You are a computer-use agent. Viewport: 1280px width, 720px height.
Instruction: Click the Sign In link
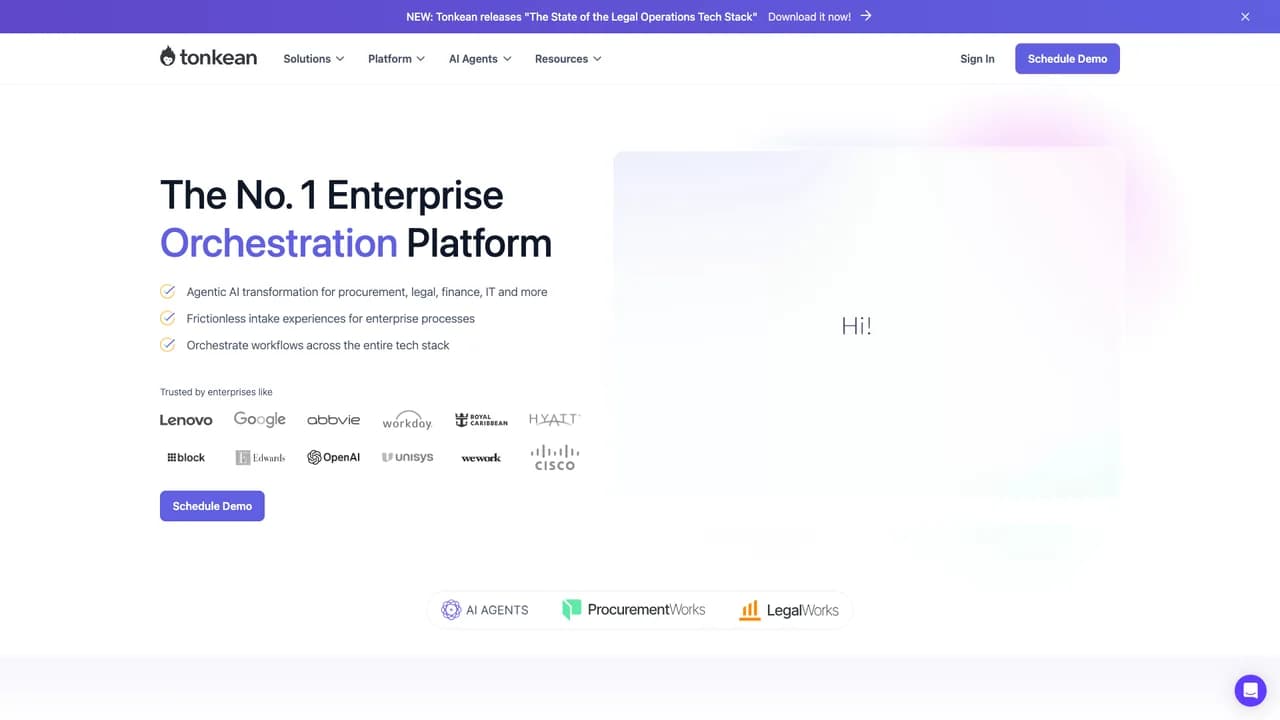(977, 59)
